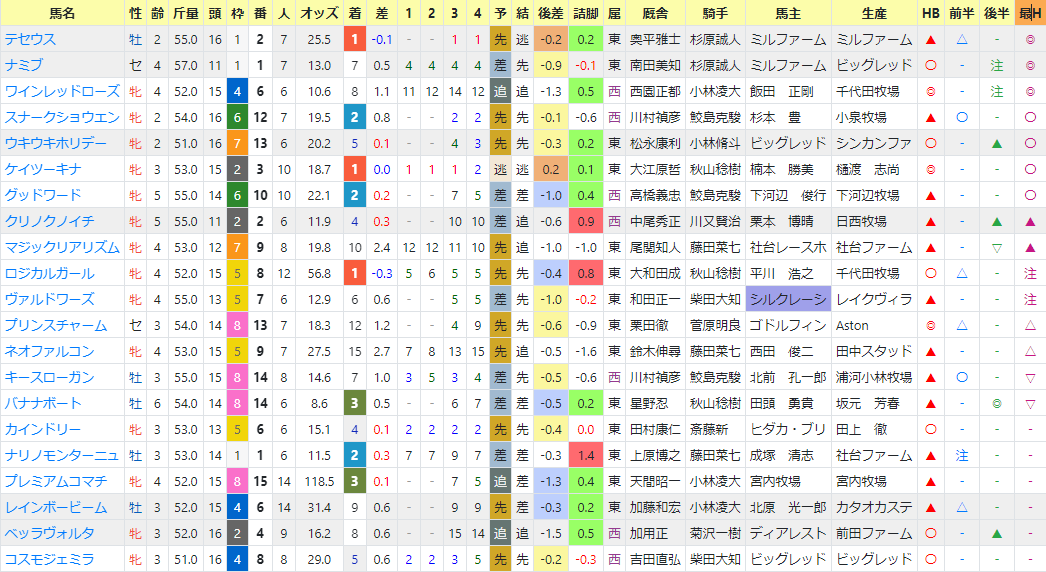Select breeder name 前田ファーム
Screen dimensions: 1046x572
tap(874, 534)
